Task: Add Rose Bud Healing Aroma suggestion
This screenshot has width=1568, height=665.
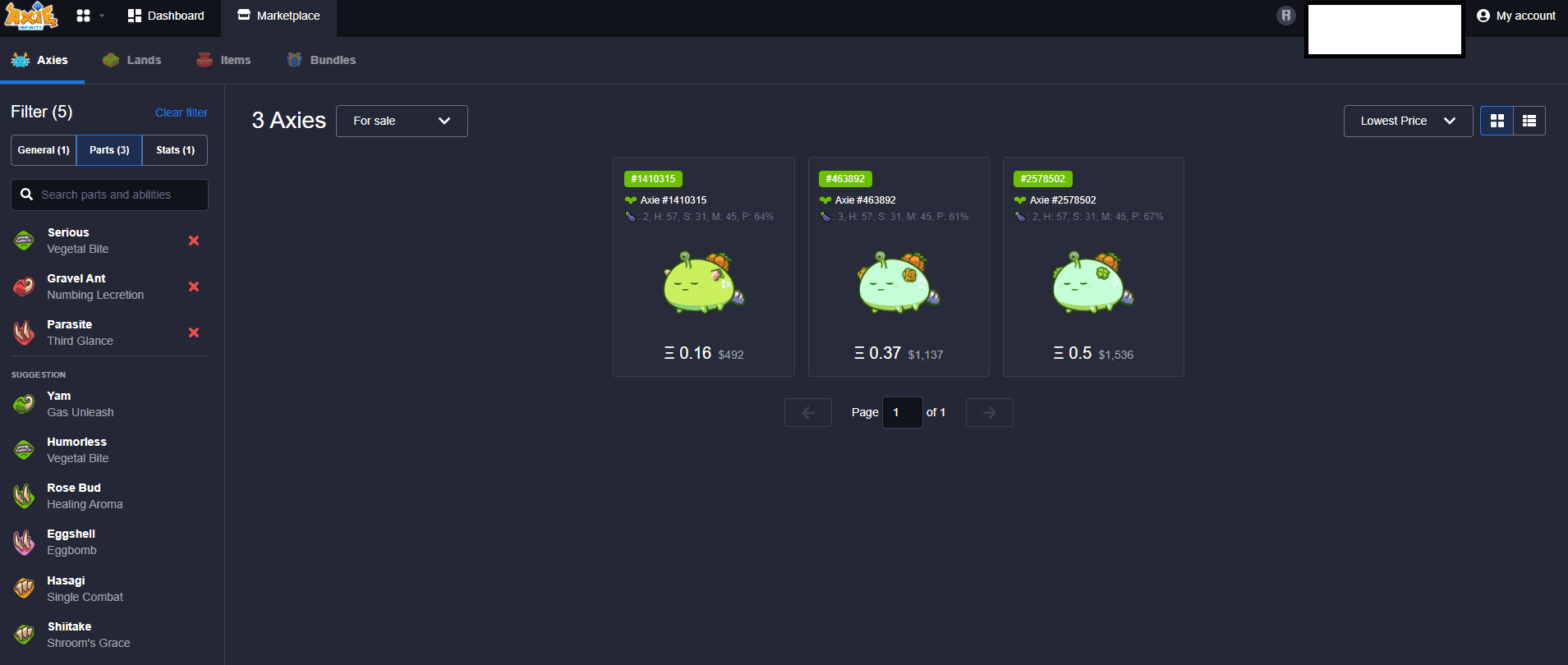Action: pos(109,496)
